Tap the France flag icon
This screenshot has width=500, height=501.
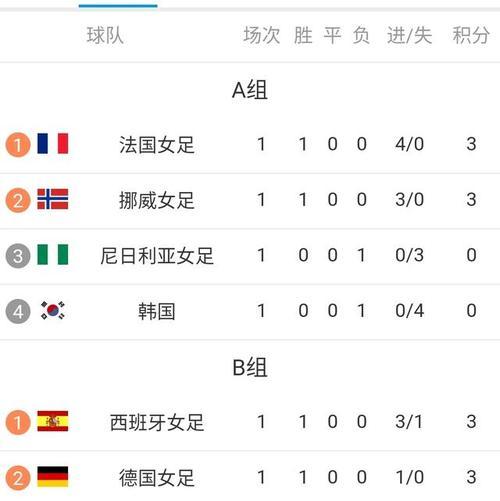pyautogui.click(x=53, y=144)
